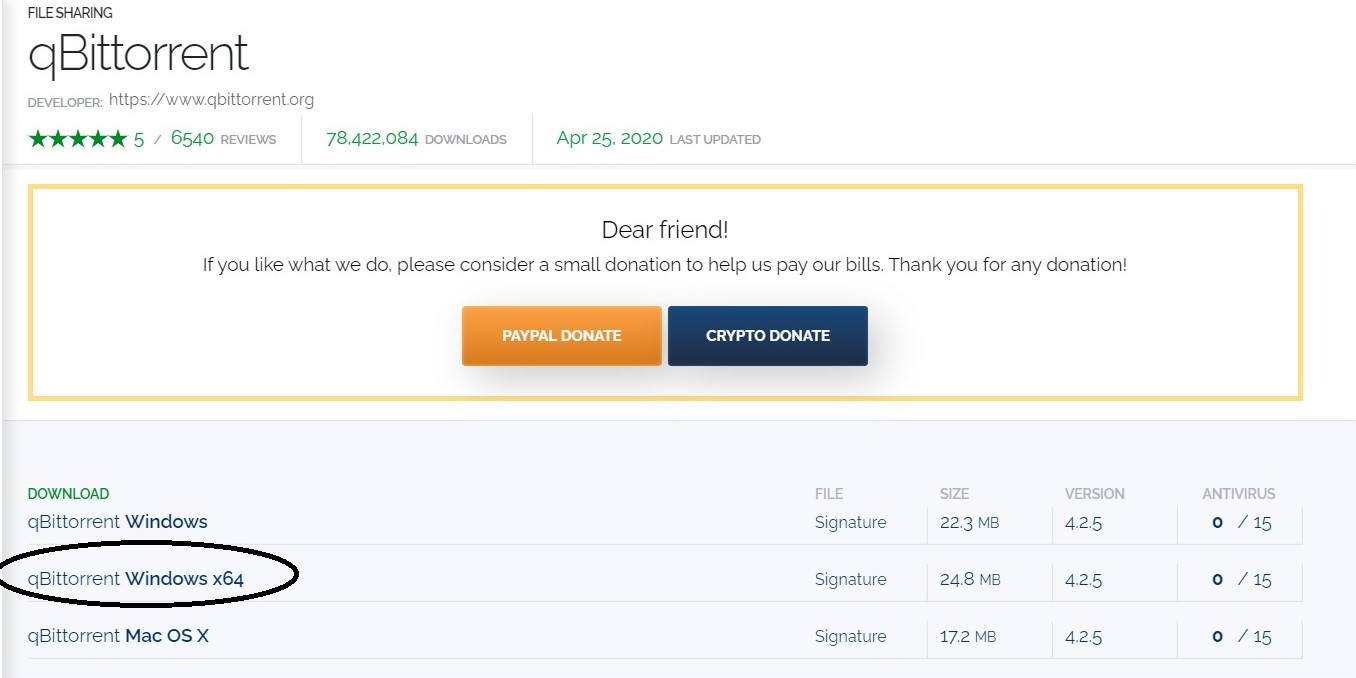Click the FILE SHARING category label

(70, 13)
